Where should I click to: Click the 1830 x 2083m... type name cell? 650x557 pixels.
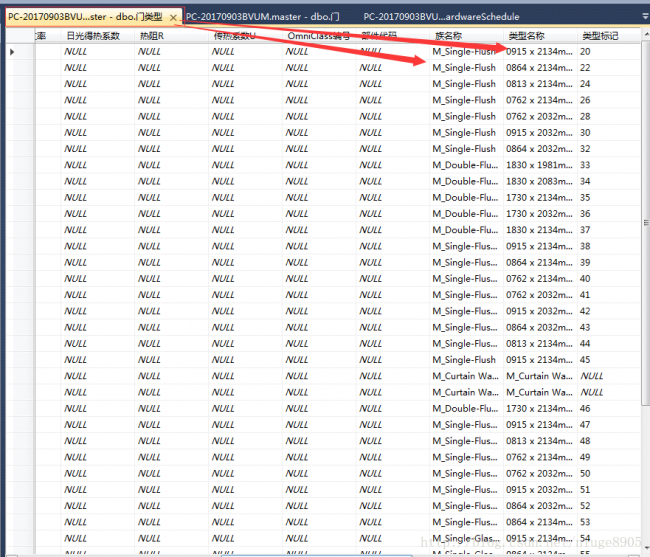[539, 181]
